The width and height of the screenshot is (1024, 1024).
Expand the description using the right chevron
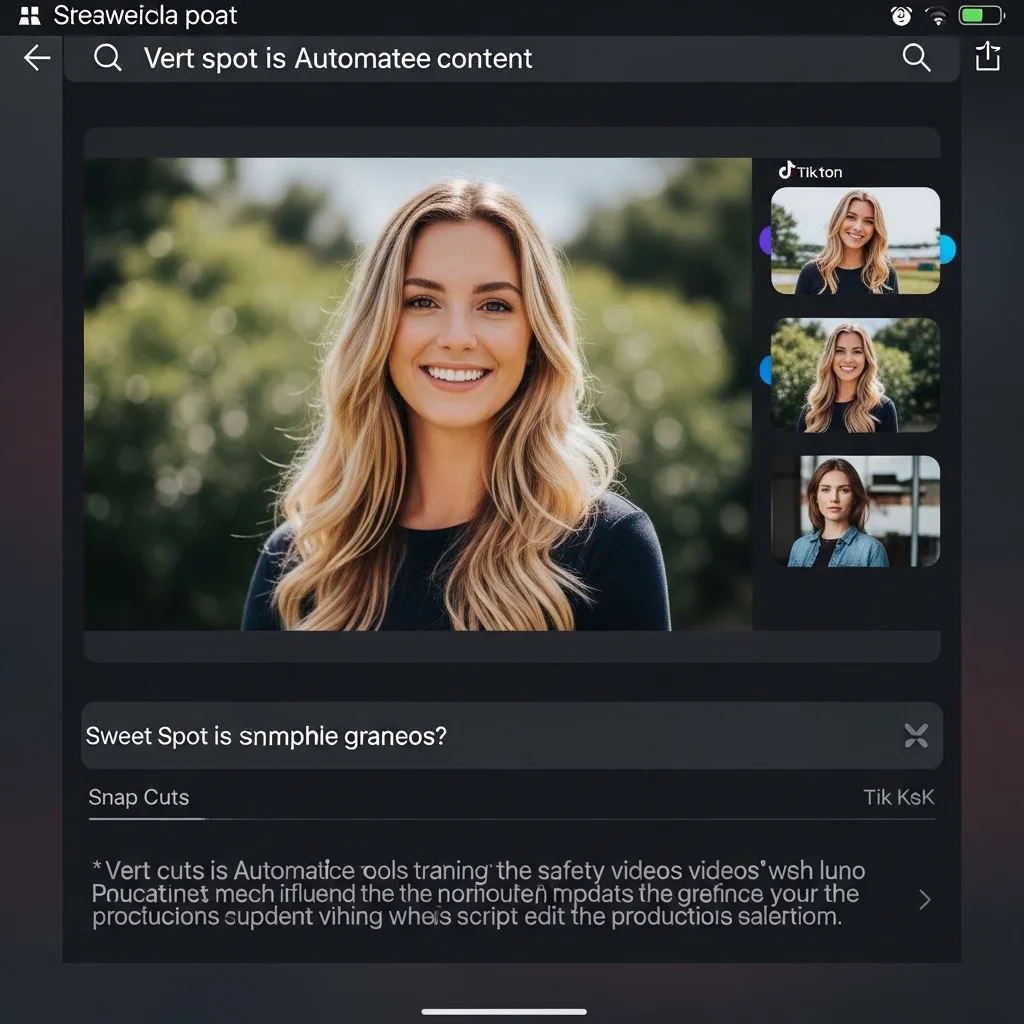click(x=924, y=900)
